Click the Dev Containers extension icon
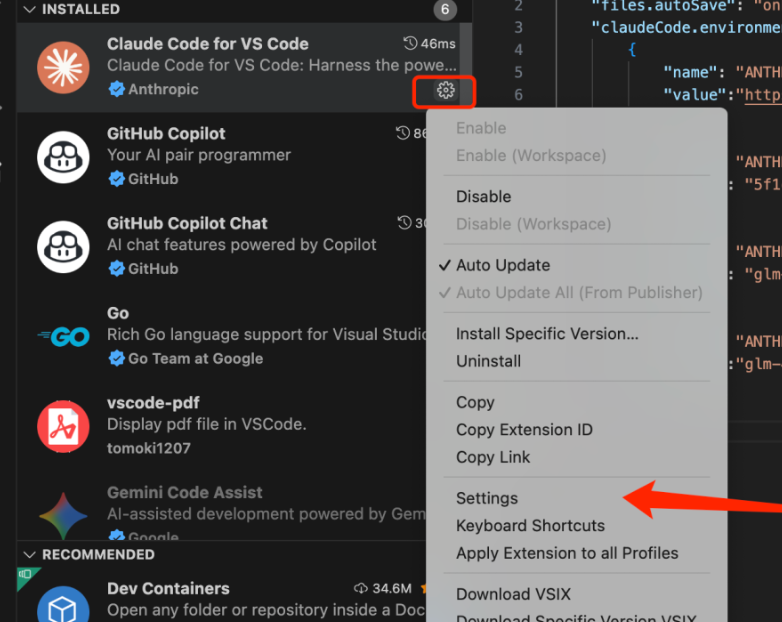 tap(64, 605)
